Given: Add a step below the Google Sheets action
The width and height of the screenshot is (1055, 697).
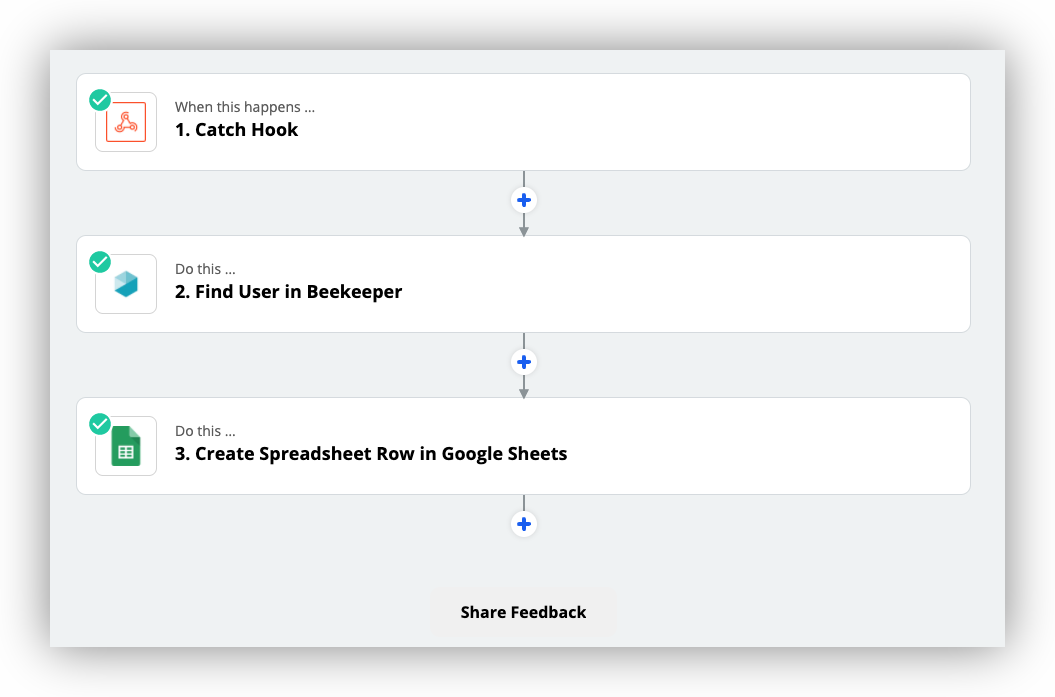Looking at the screenshot, I should [523, 524].
